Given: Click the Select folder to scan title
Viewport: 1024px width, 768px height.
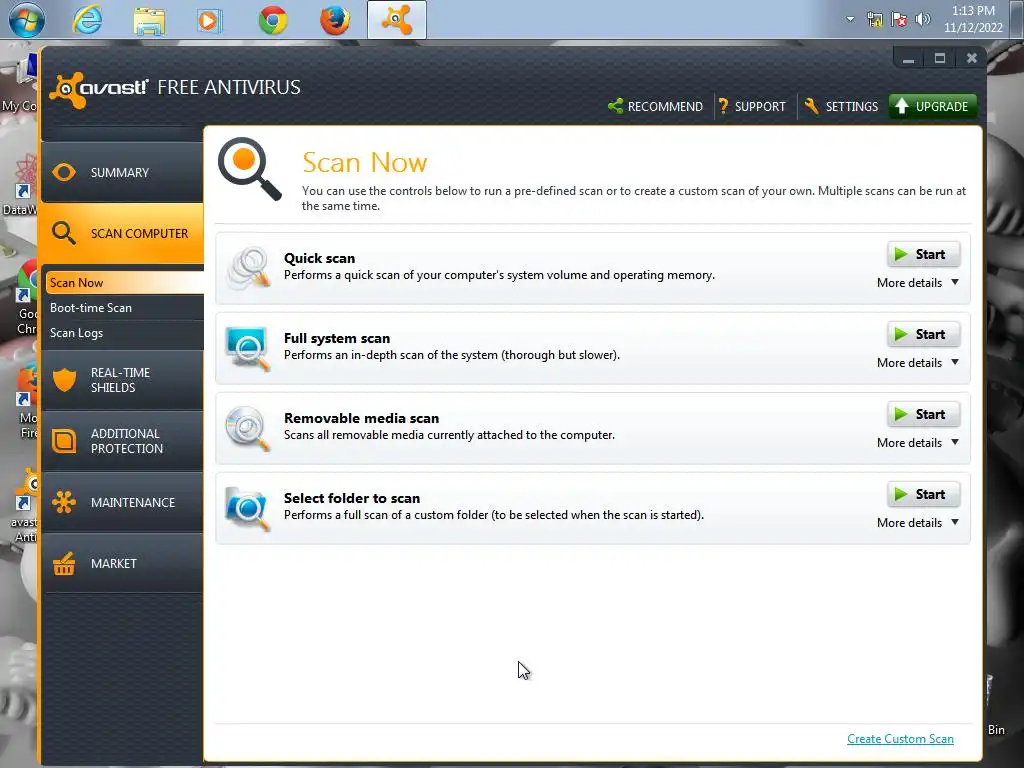Looking at the screenshot, I should [352, 498].
